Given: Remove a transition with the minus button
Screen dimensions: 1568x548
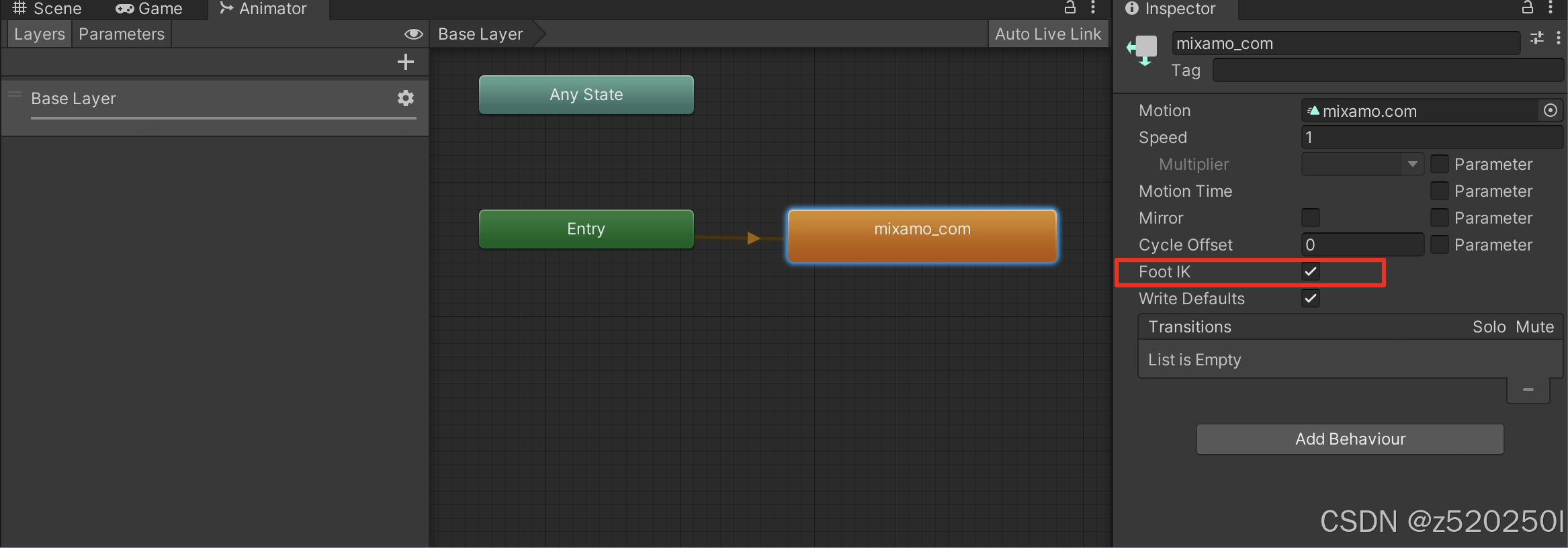Looking at the screenshot, I should pos(1528,390).
